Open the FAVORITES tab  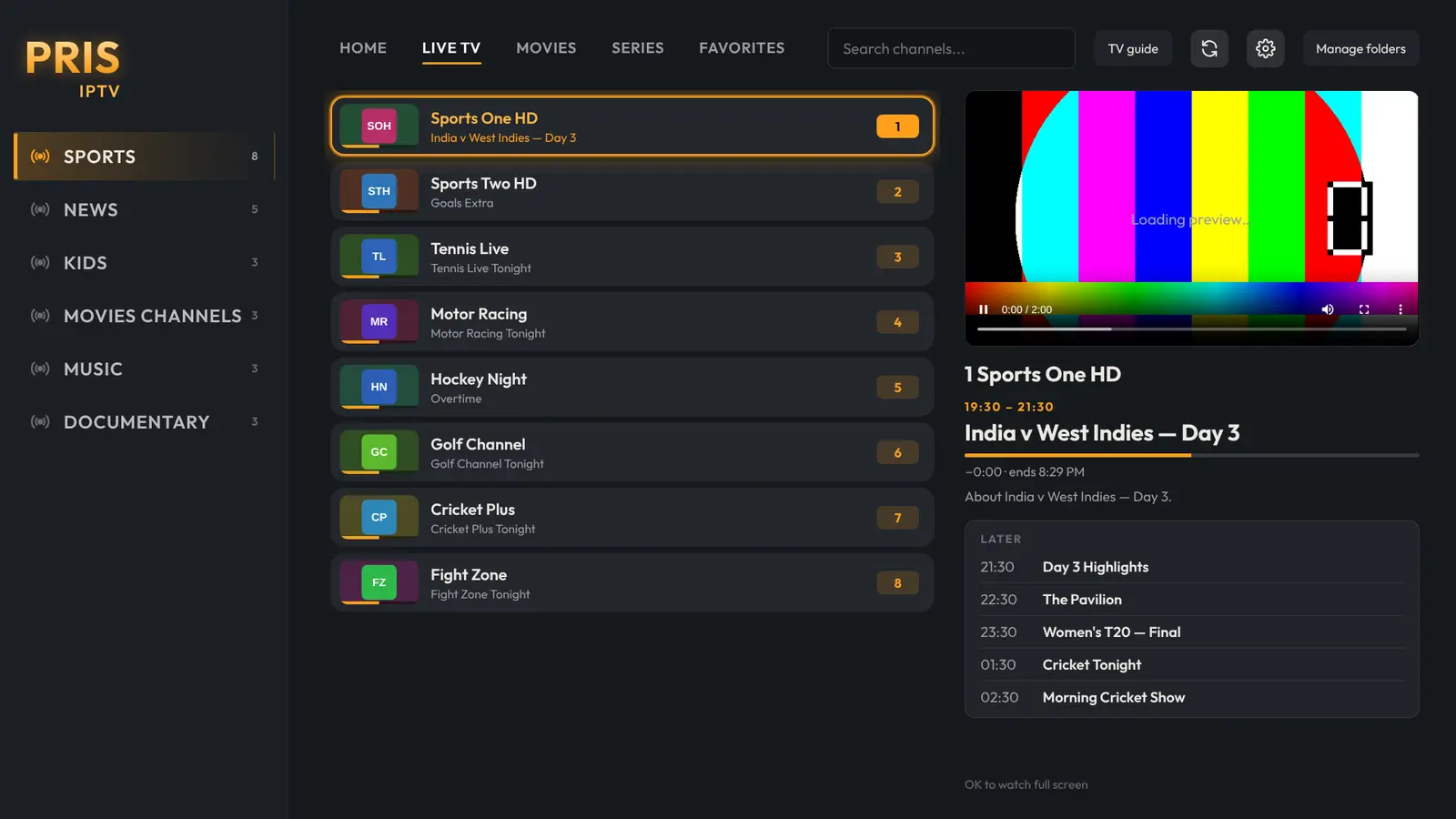pyautogui.click(x=742, y=48)
